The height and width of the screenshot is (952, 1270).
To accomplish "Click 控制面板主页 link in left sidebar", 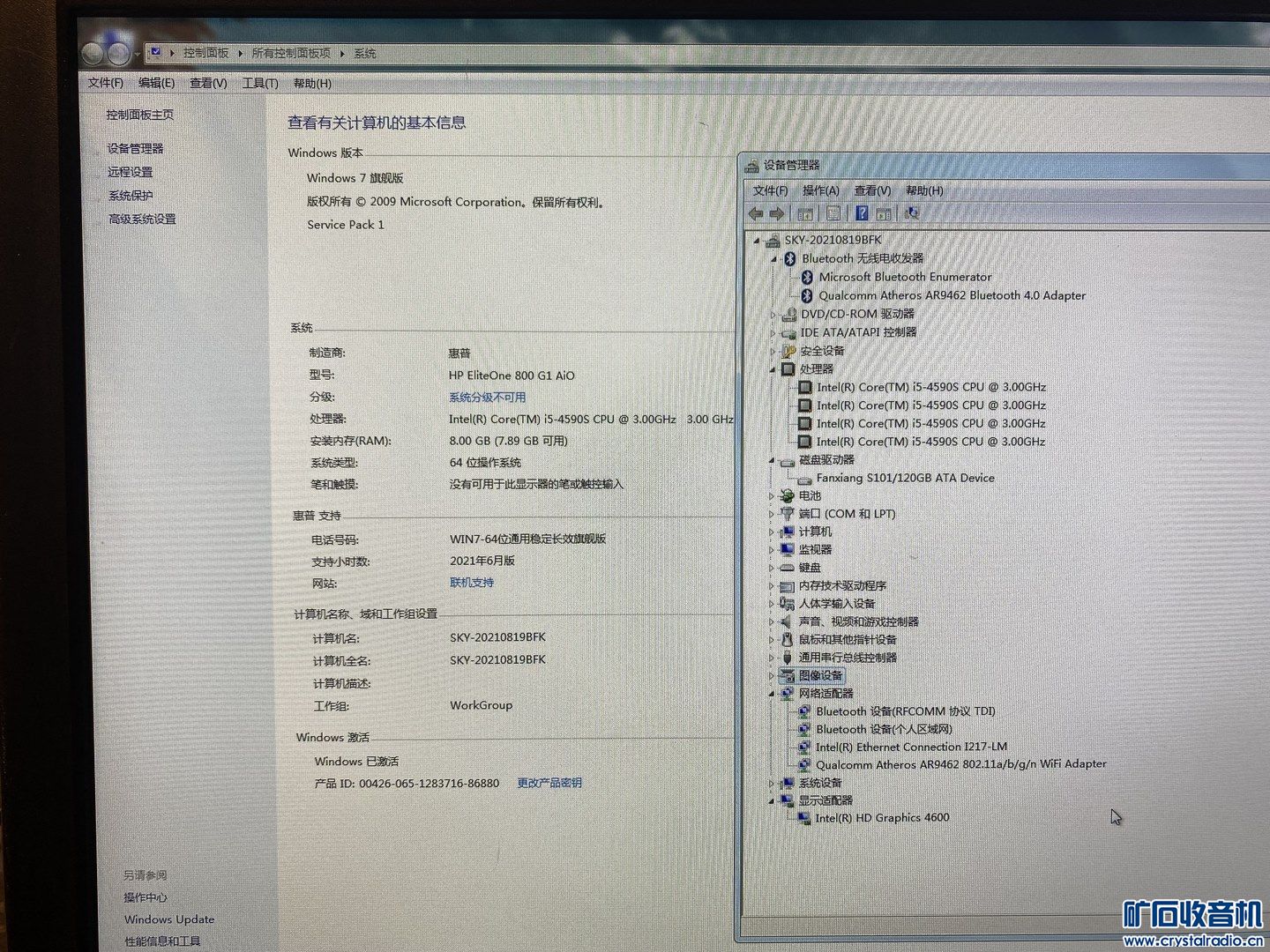I will point(139,115).
